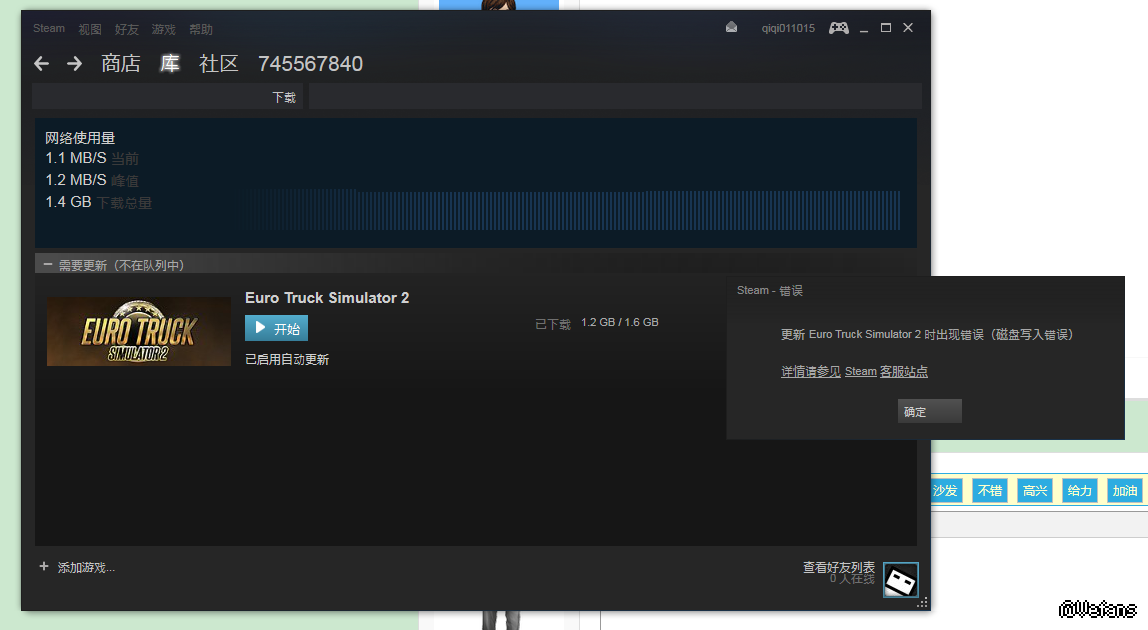Enter Big Picture mode via controller icon

838,28
